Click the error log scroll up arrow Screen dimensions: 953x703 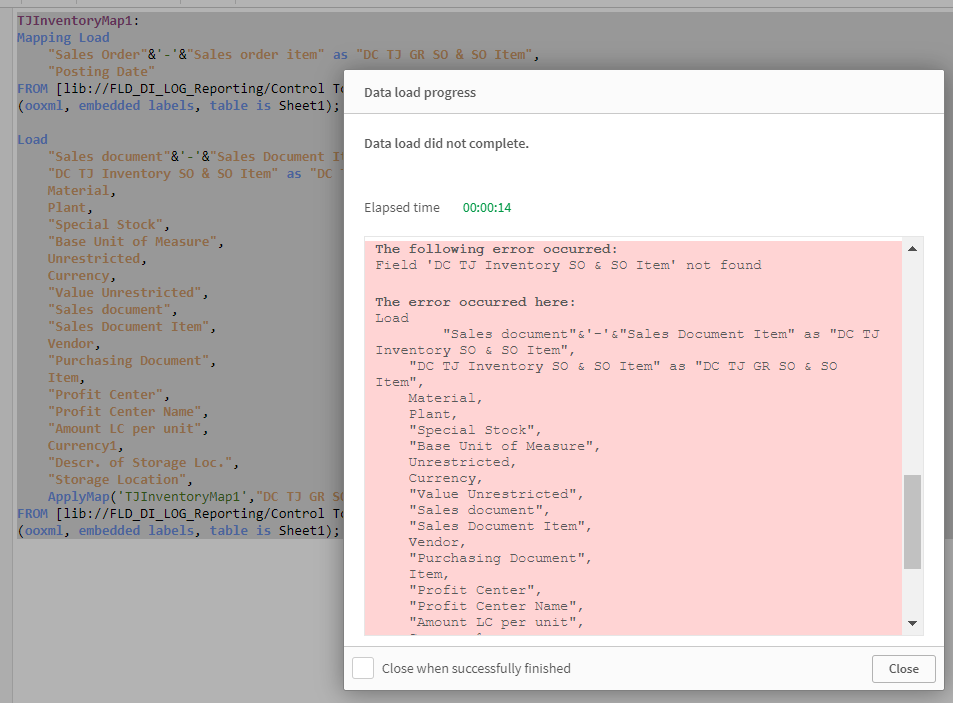tap(912, 249)
